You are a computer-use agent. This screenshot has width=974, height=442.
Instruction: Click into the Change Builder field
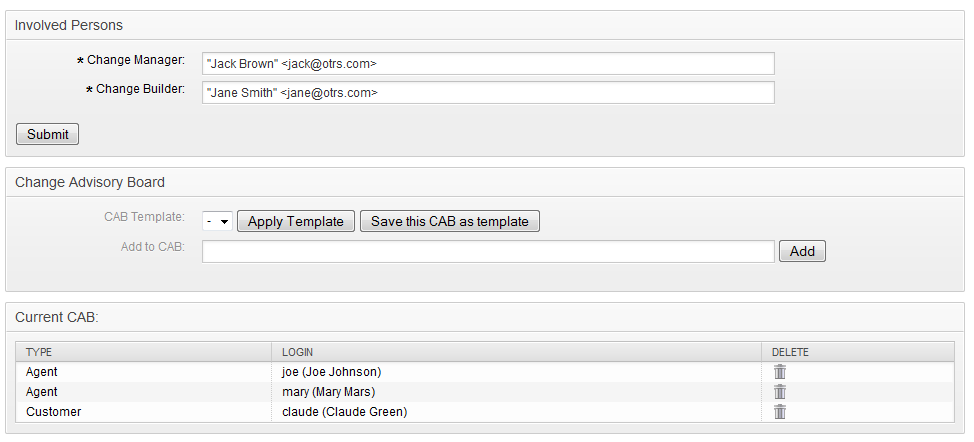click(488, 93)
